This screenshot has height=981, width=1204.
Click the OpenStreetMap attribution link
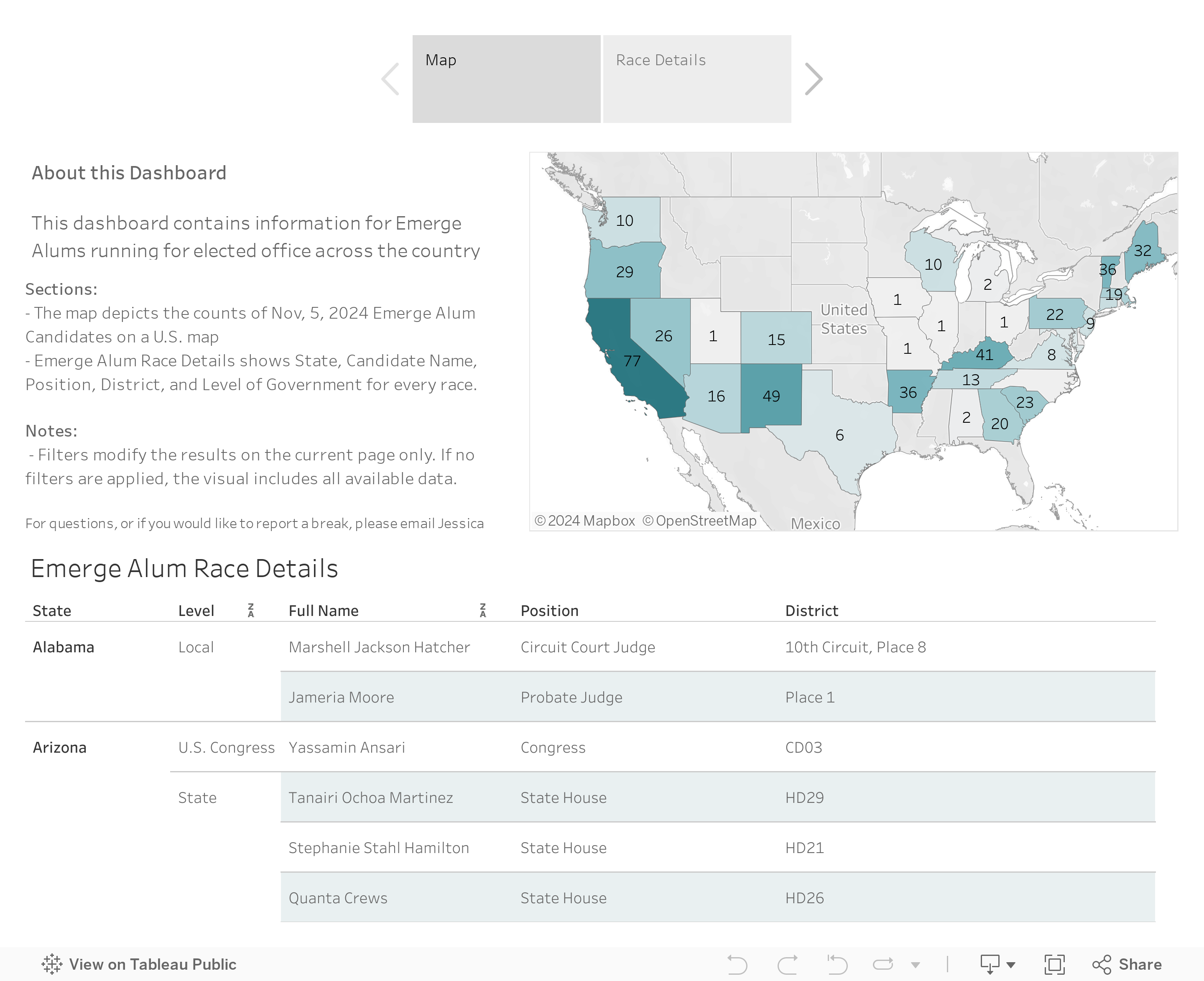(699, 521)
